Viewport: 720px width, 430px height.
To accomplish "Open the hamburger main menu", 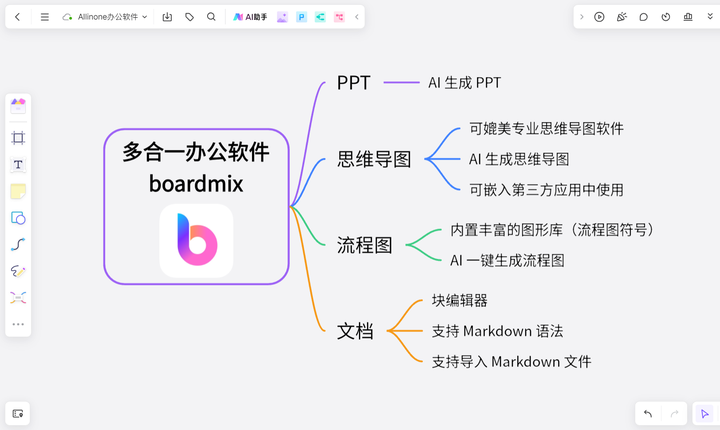I will [45, 17].
